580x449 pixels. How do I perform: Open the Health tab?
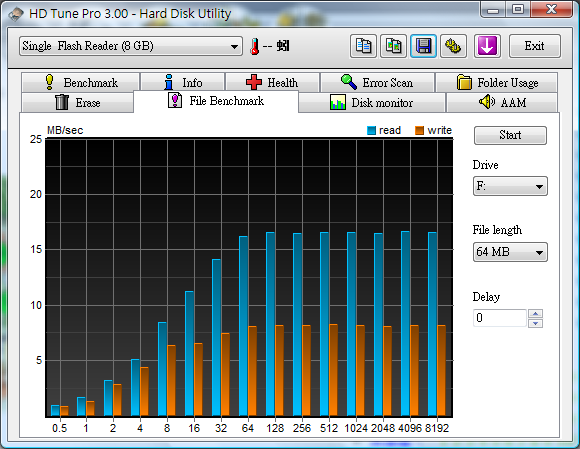click(272, 82)
